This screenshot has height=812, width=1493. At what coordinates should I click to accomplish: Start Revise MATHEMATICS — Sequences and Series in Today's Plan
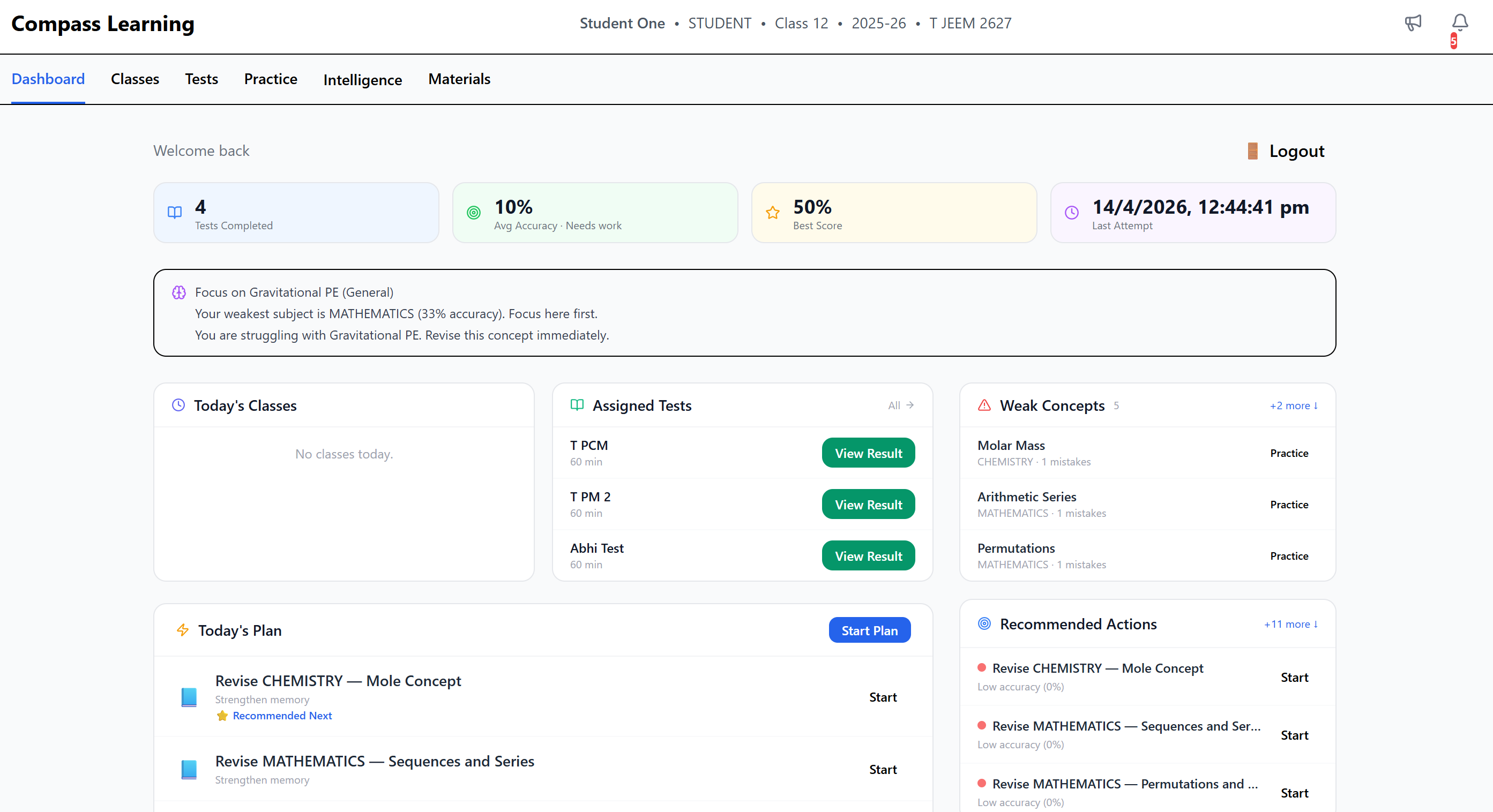(x=883, y=770)
